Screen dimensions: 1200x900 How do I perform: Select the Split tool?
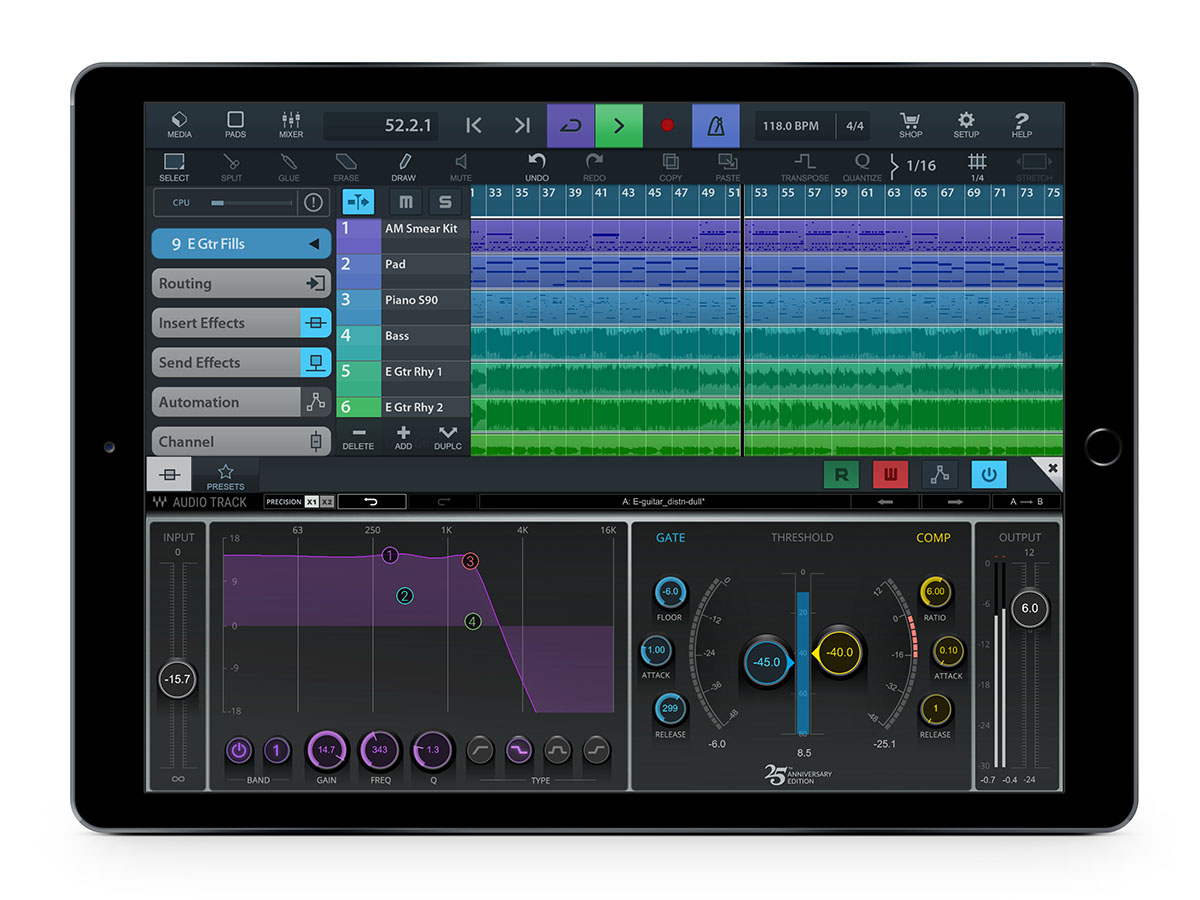(x=231, y=166)
